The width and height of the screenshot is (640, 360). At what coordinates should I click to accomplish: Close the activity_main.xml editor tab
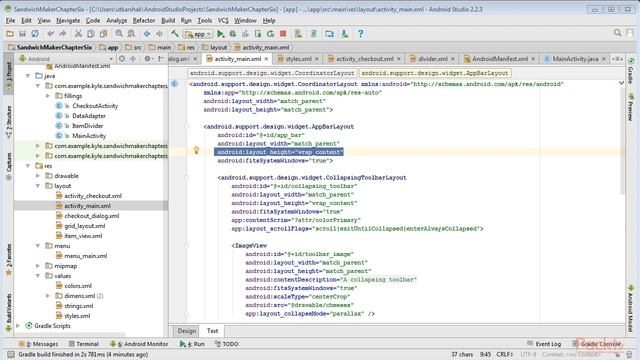266,59
